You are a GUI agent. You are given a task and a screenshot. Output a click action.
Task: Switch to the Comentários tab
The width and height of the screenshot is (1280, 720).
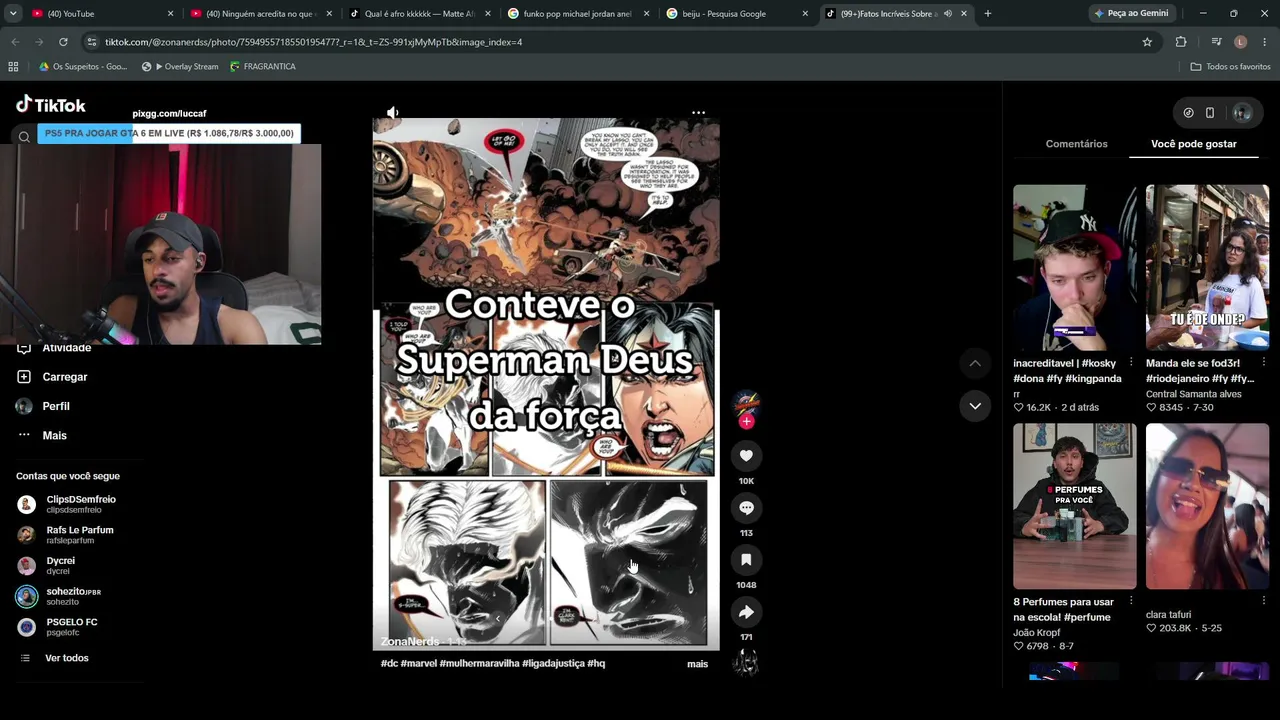[x=1076, y=144]
